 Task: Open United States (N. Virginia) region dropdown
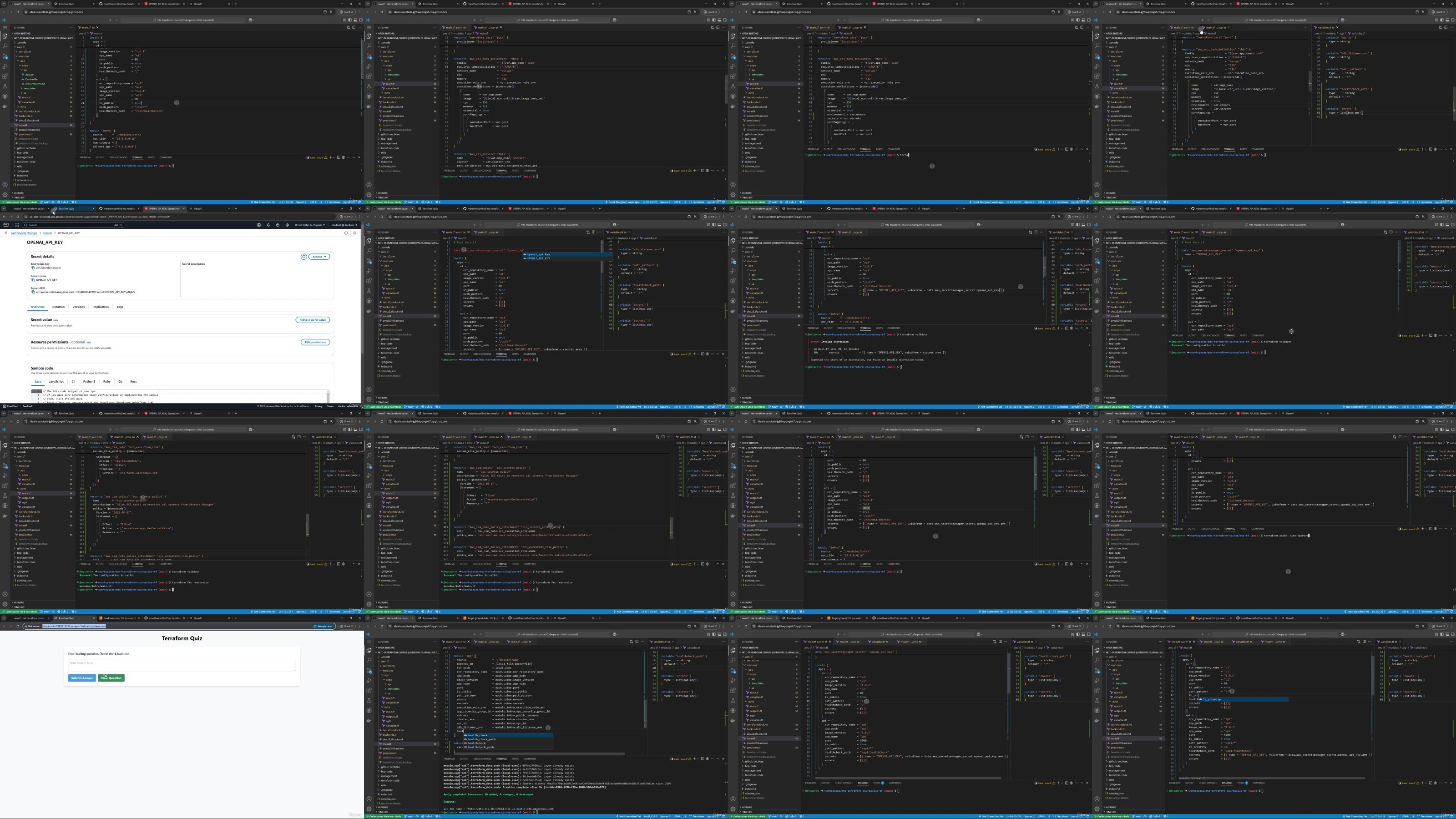tap(310, 226)
